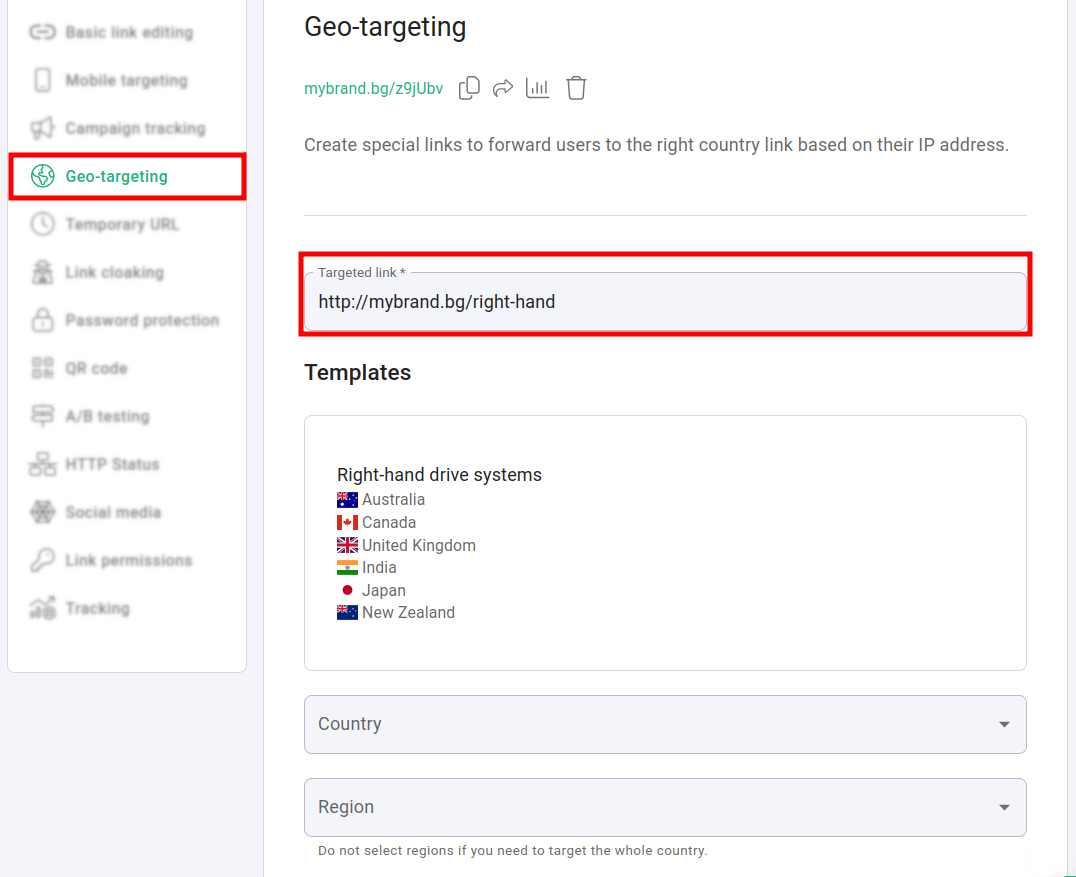Click the copy link icon
This screenshot has width=1076, height=877.
tap(469, 88)
